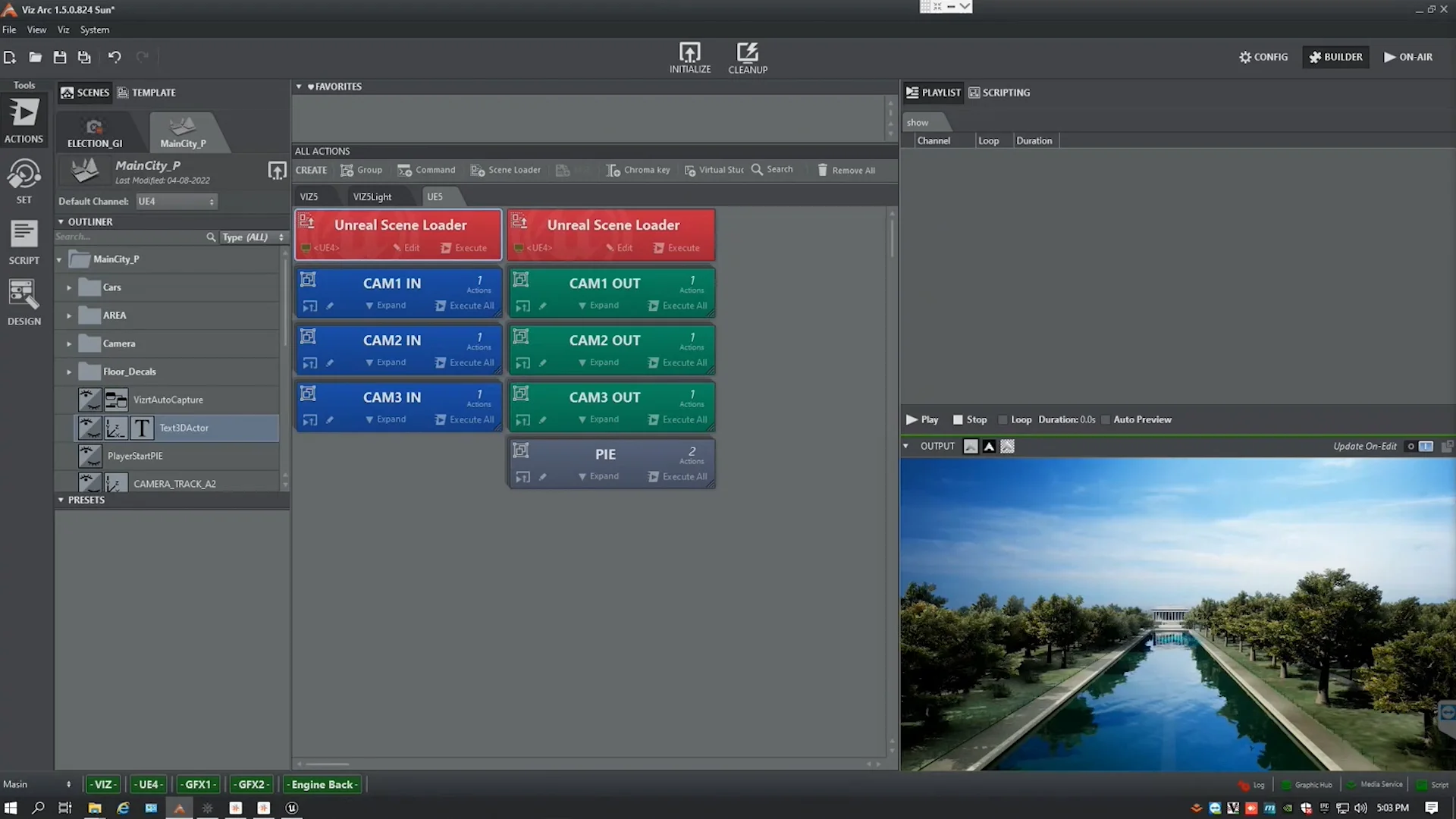Select the checkered transparency background swatch for output
Viewport: 1456px width, 819px height.
pos(1007,447)
